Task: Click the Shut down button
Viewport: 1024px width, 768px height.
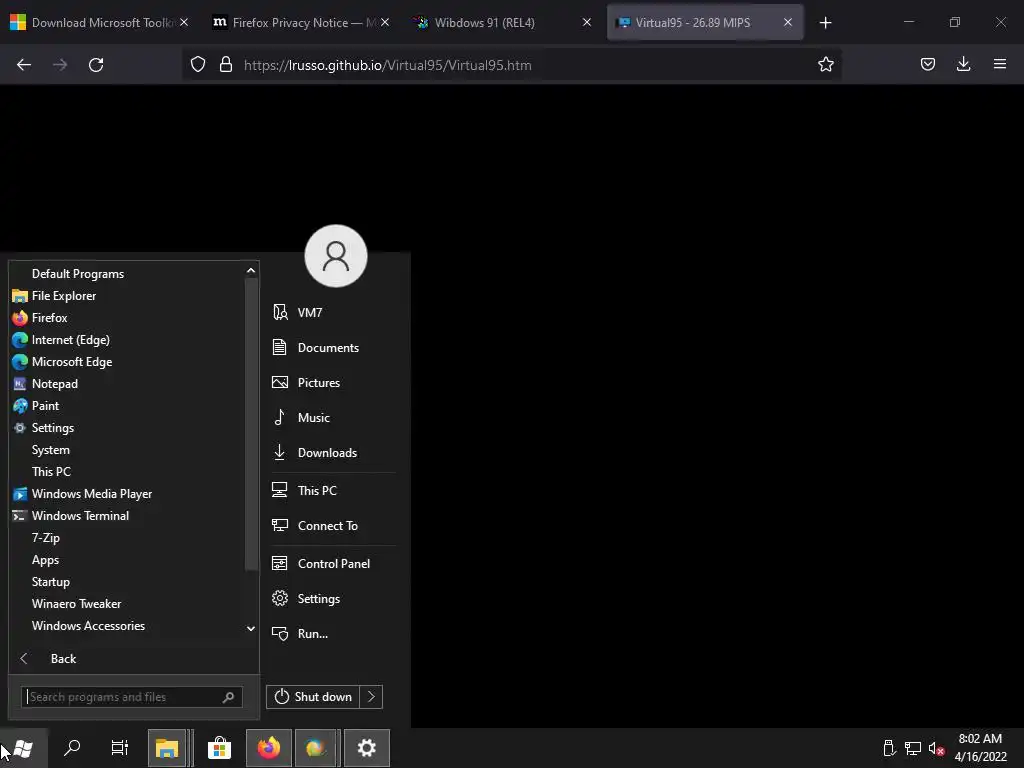Action: (313, 697)
